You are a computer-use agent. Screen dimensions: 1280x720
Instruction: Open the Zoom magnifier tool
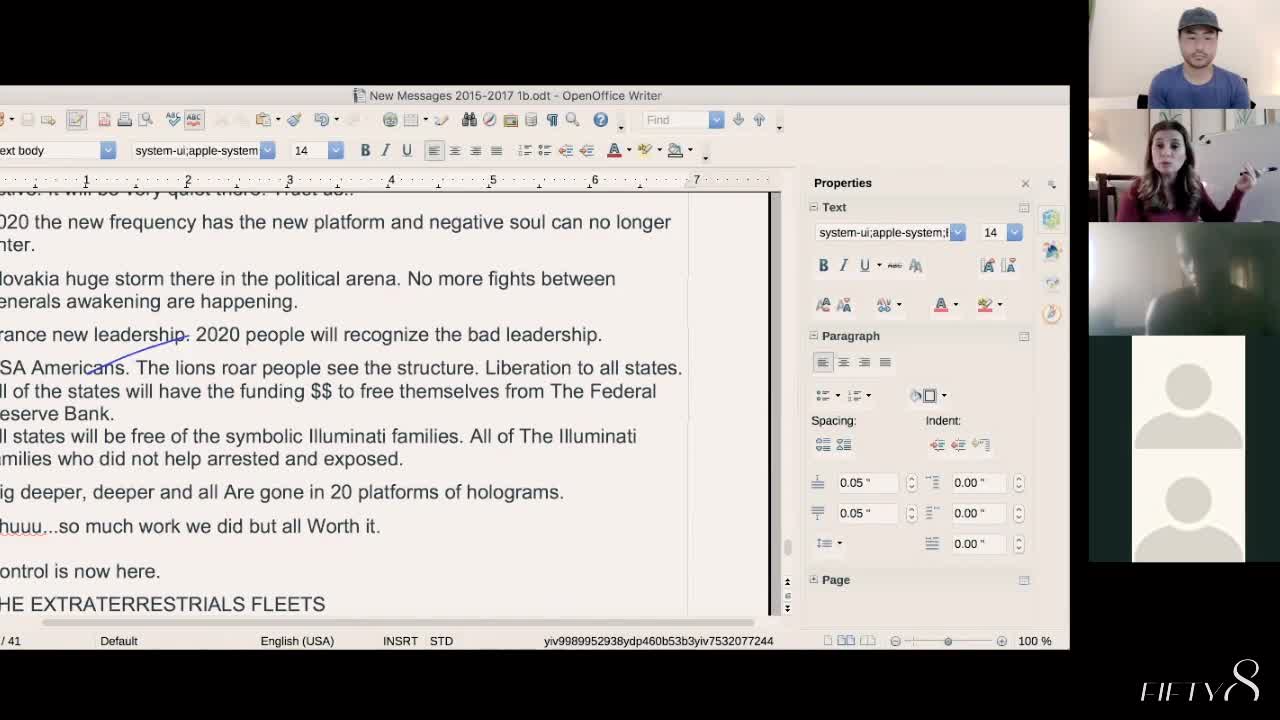[572, 120]
